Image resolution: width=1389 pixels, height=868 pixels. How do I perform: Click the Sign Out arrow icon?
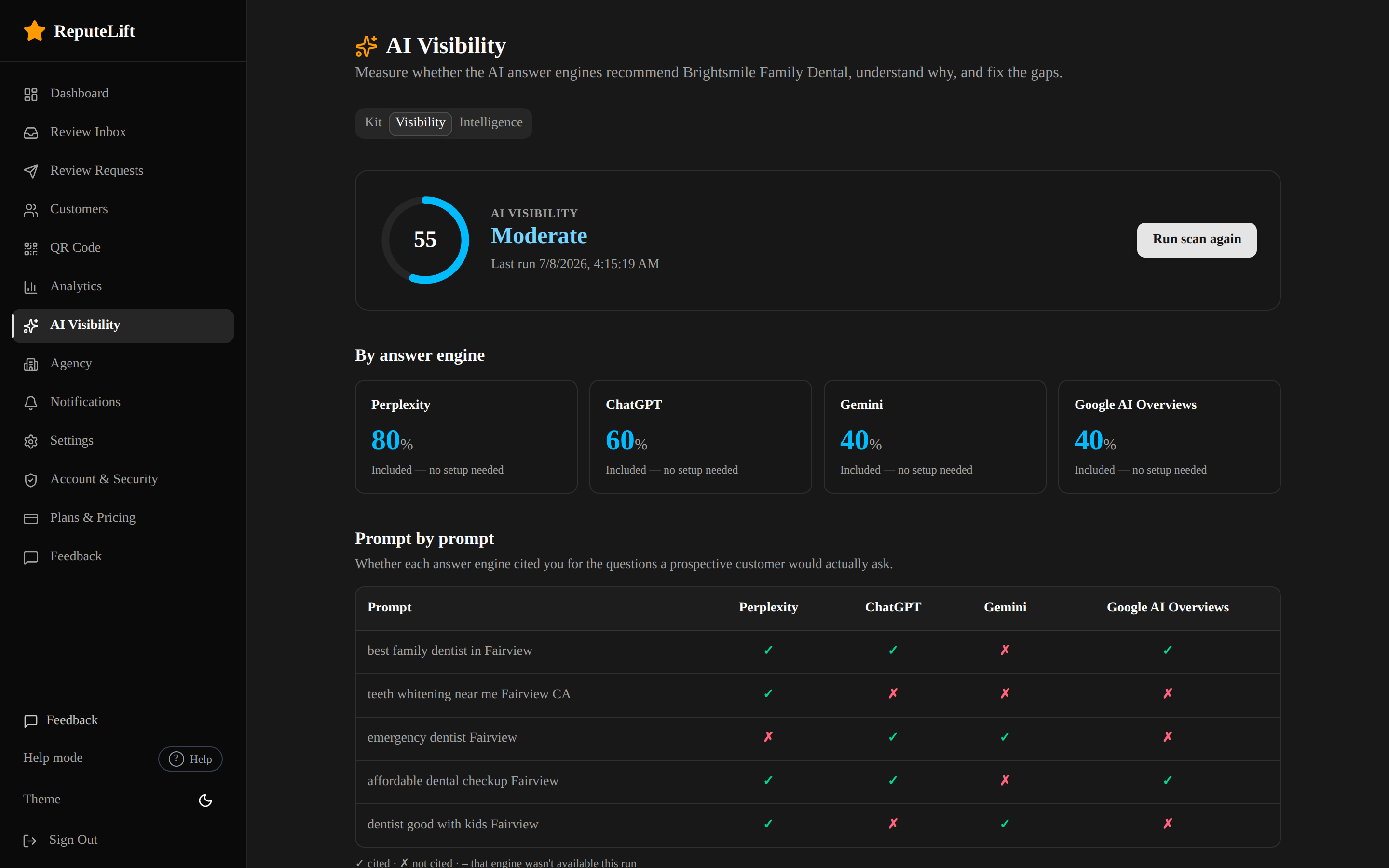point(30,841)
